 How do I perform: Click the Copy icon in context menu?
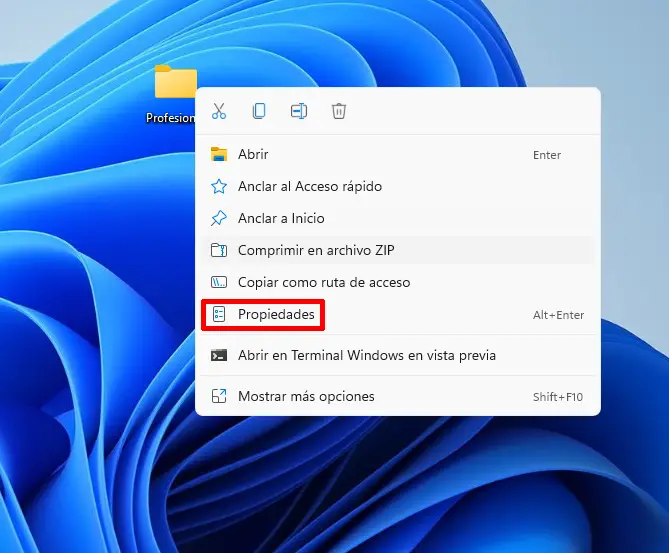pos(259,111)
